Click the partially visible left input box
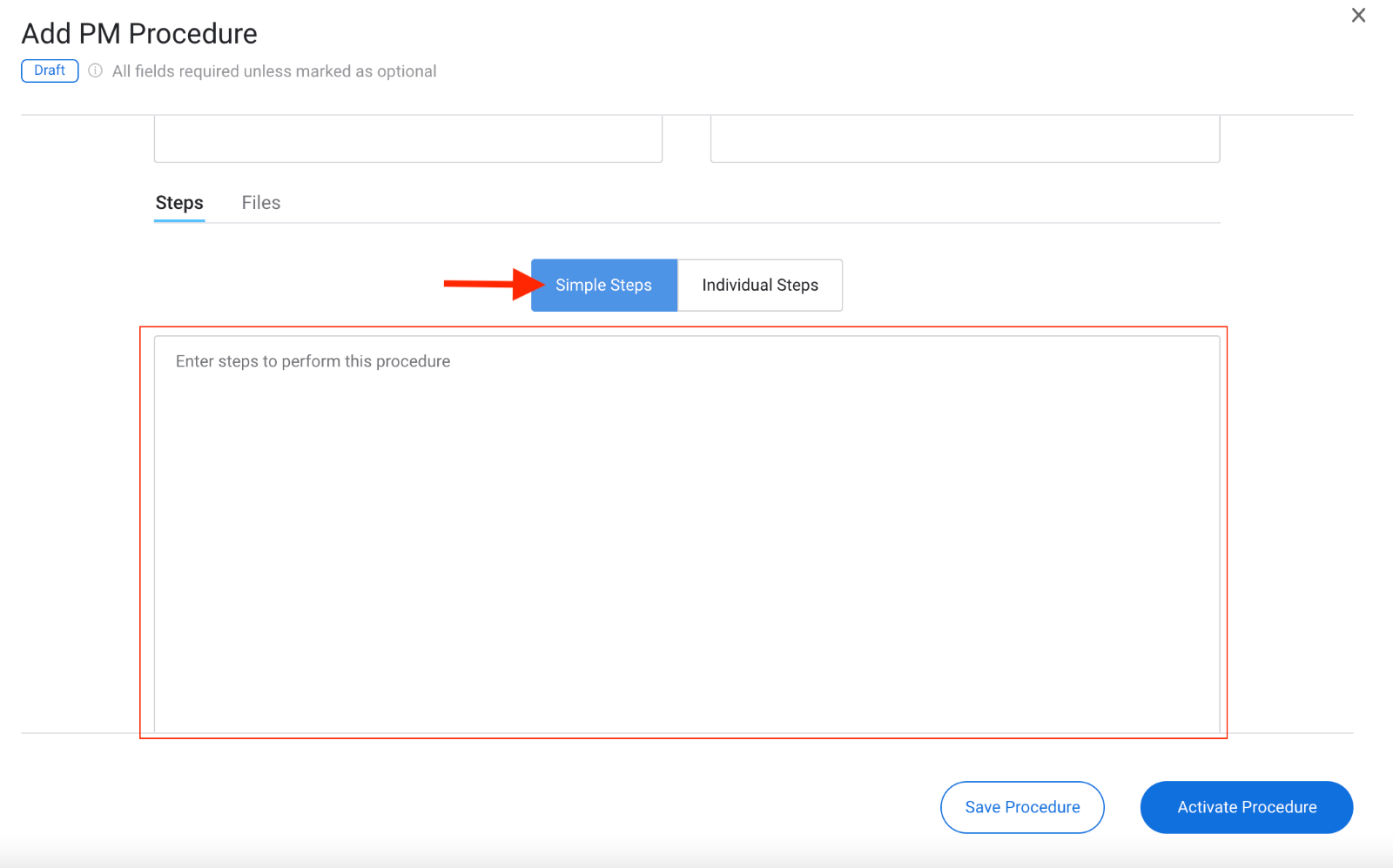The image size is (1393, 868). pyautogui.click(x=408, y=139)
